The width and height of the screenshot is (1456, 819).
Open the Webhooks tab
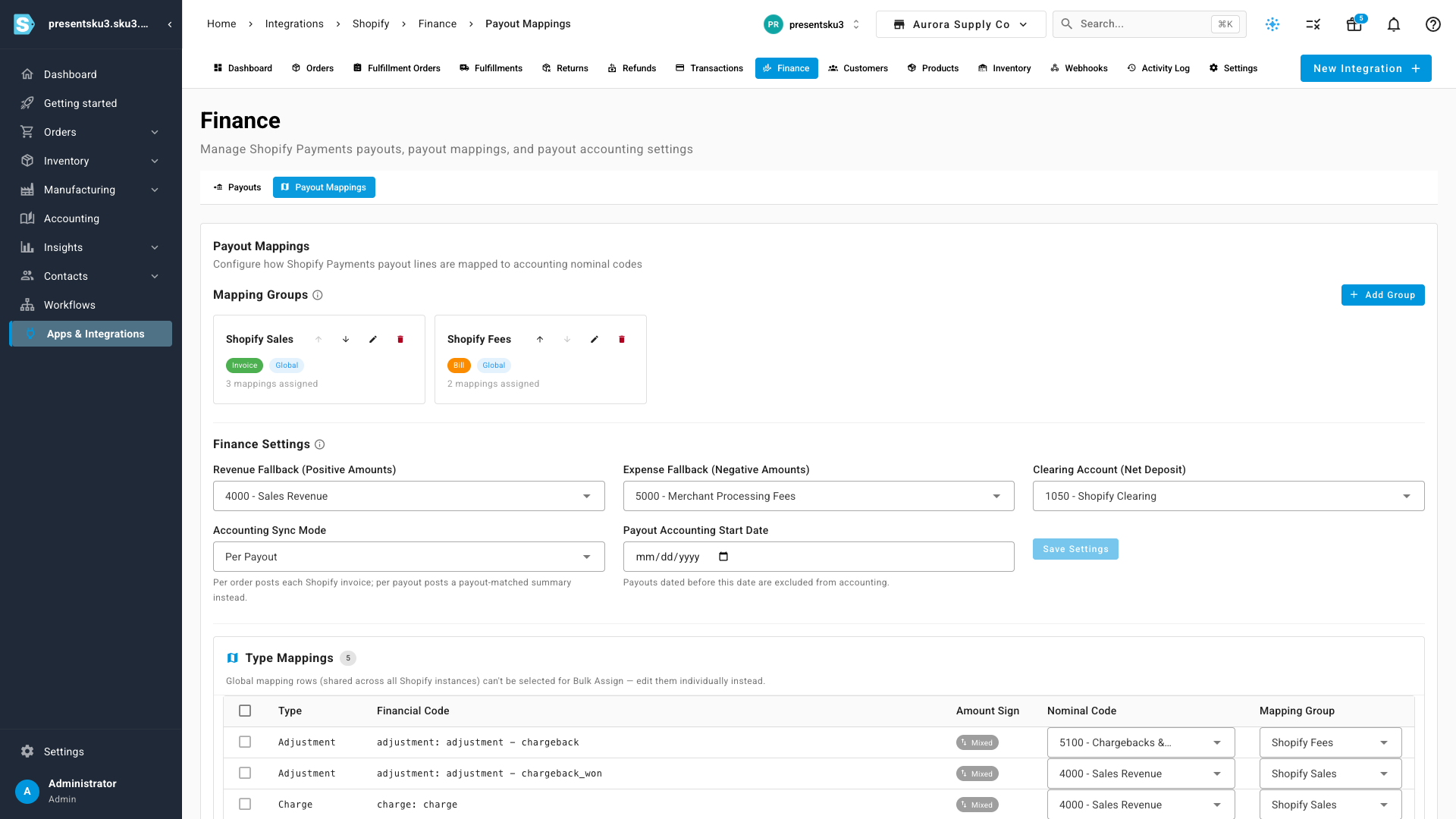1078,68
